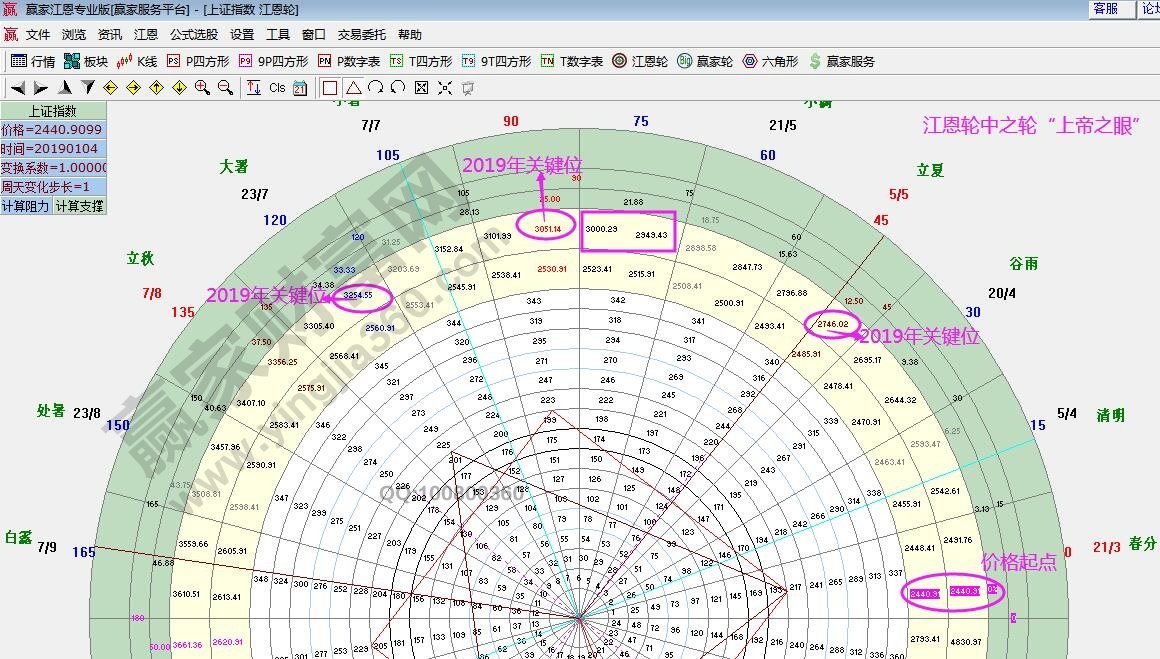1160x659 pixels.
Task: Open the 文件 menu
Action: [x=38, y=33]
